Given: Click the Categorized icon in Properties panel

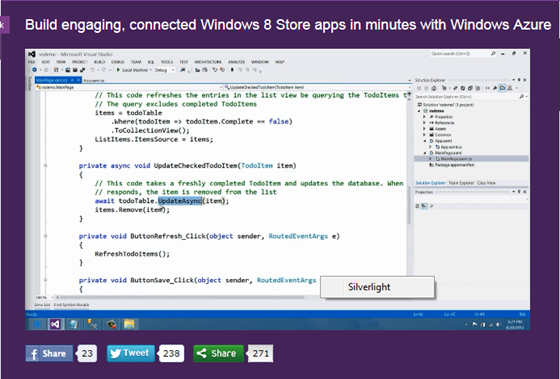Looking at the screenshot, I should coord(417,206).
